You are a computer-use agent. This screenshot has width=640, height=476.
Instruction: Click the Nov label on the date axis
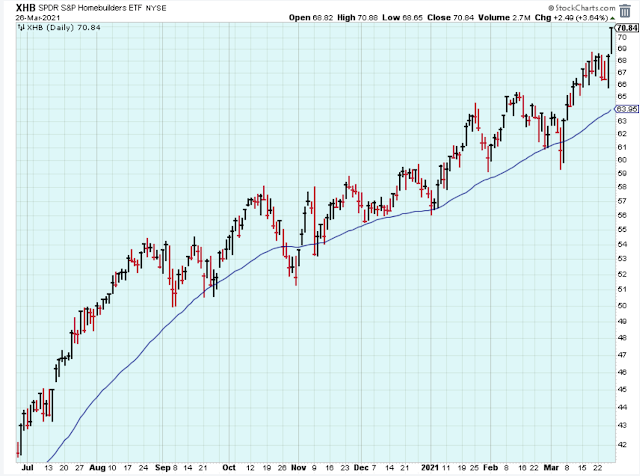298,467
